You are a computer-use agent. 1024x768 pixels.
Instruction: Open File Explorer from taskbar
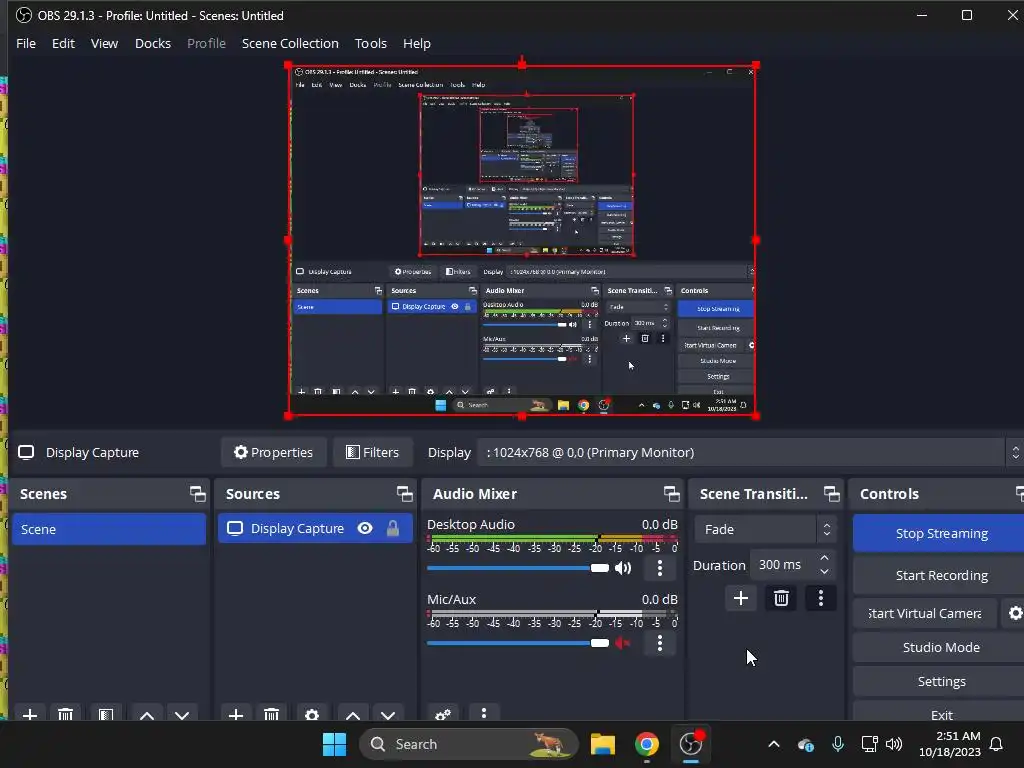pyautogui.click(x=603, y=744)
